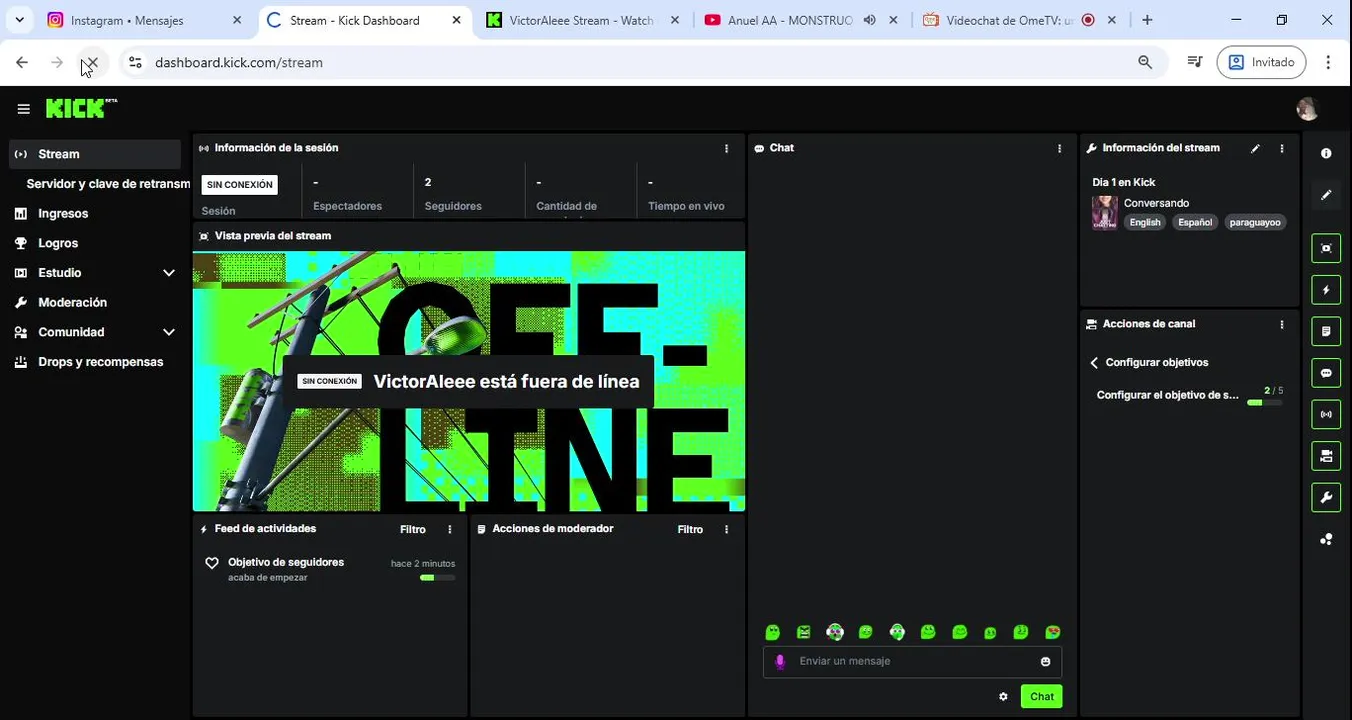Open the Filtro in the Feed de actividades
Screen dimensions: 1352x720
[x=413, y=529]
